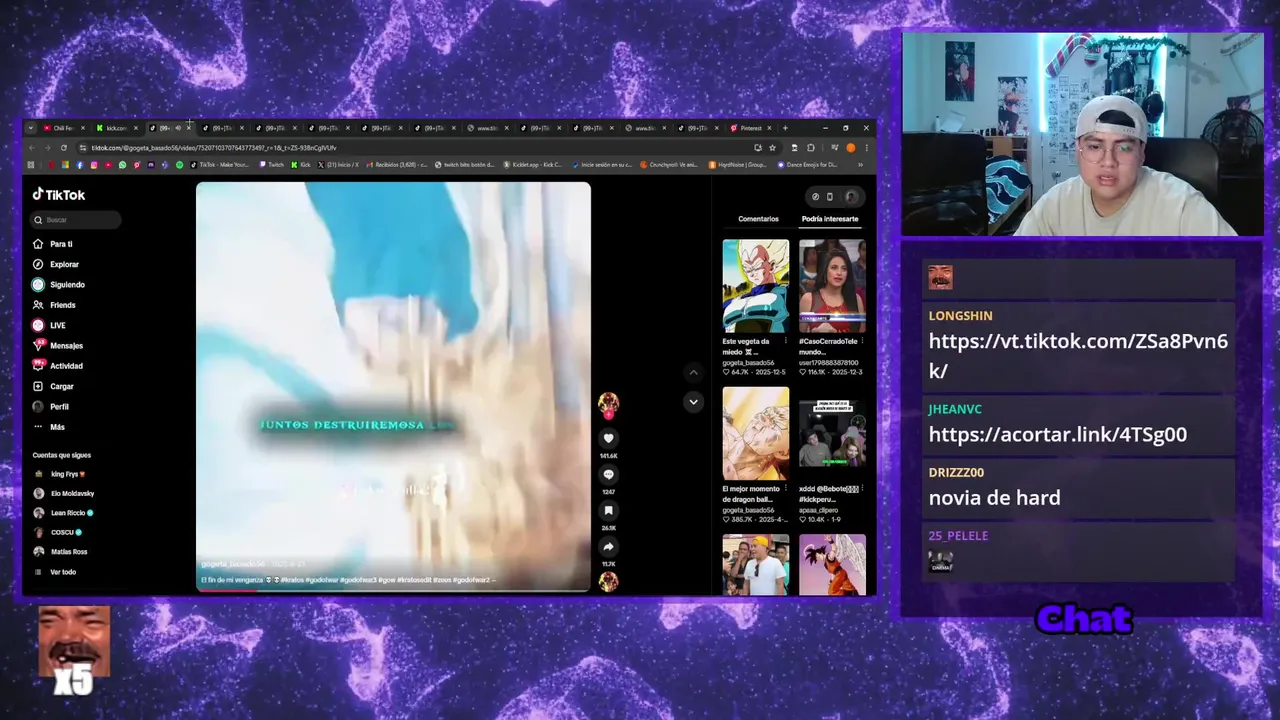The width and height of the screenshot is (1280, 720).
Task: Open the Friends section
Action: 54,305
